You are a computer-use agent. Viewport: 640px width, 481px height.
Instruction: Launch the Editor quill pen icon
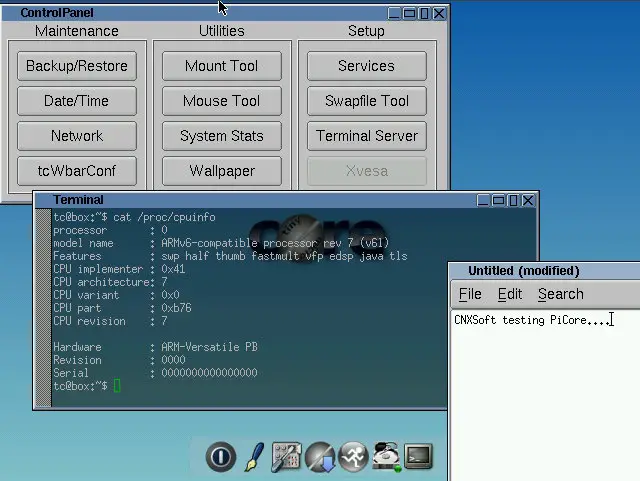click(254, 457)
